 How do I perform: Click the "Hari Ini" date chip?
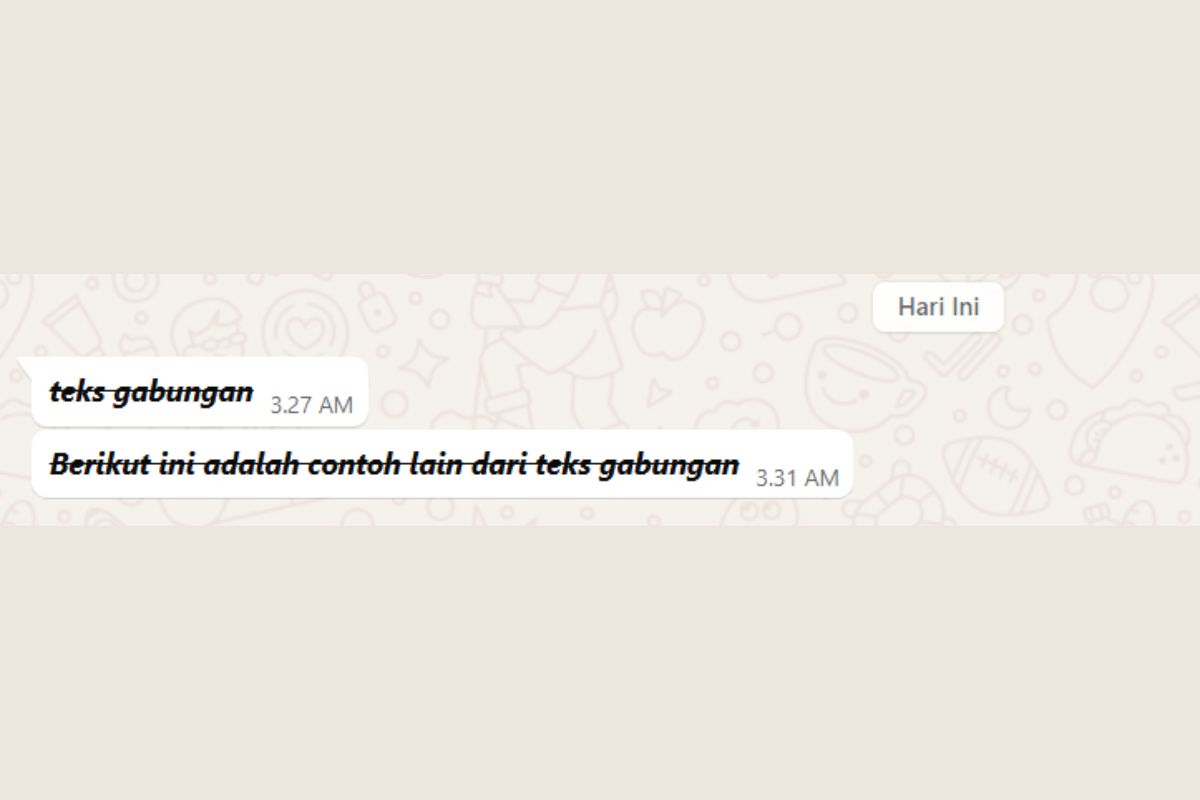tap(938, 307)
